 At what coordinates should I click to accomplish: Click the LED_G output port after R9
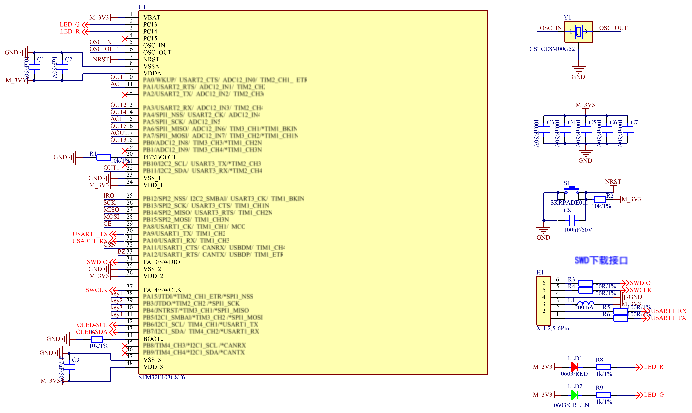(x=650, y=395)
